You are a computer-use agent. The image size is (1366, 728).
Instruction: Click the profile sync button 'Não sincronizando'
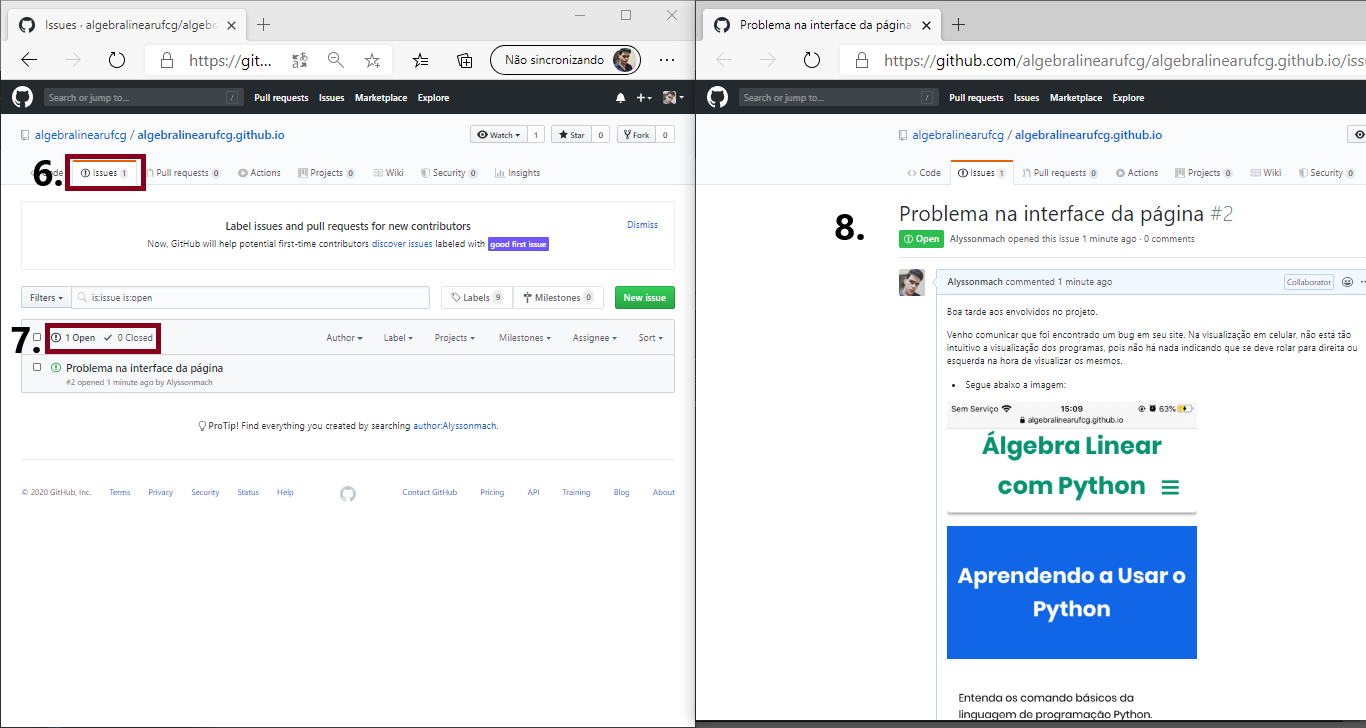point(565,60)
